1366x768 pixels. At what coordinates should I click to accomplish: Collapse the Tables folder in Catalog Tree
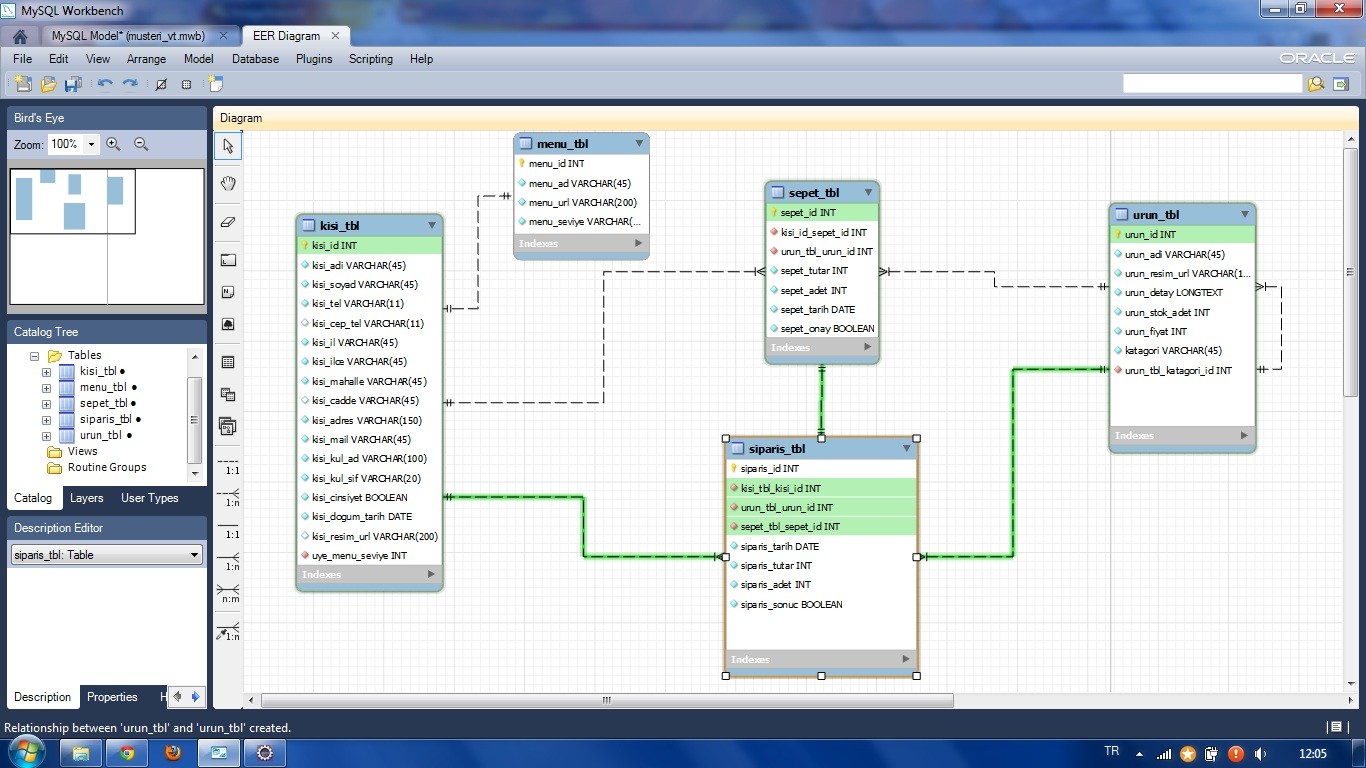pos(34,355)
